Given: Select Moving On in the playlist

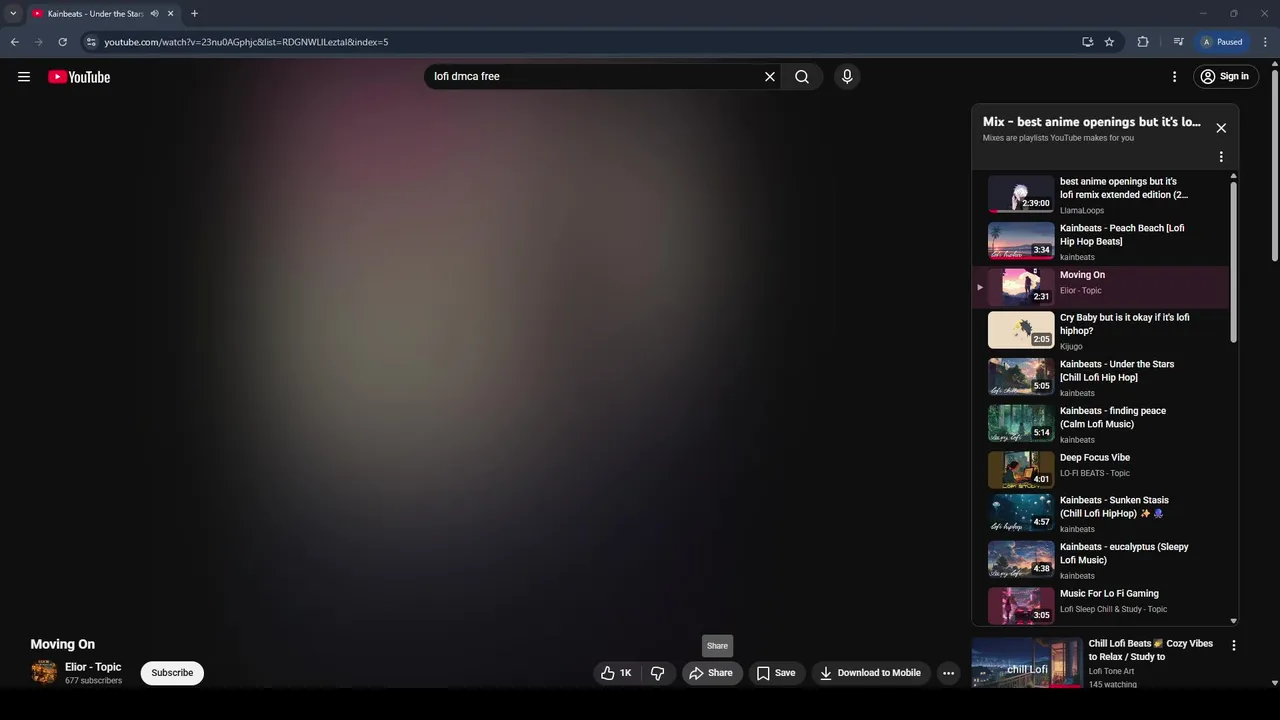Looking at the screenshot, I should click(x=1100, y=287).
